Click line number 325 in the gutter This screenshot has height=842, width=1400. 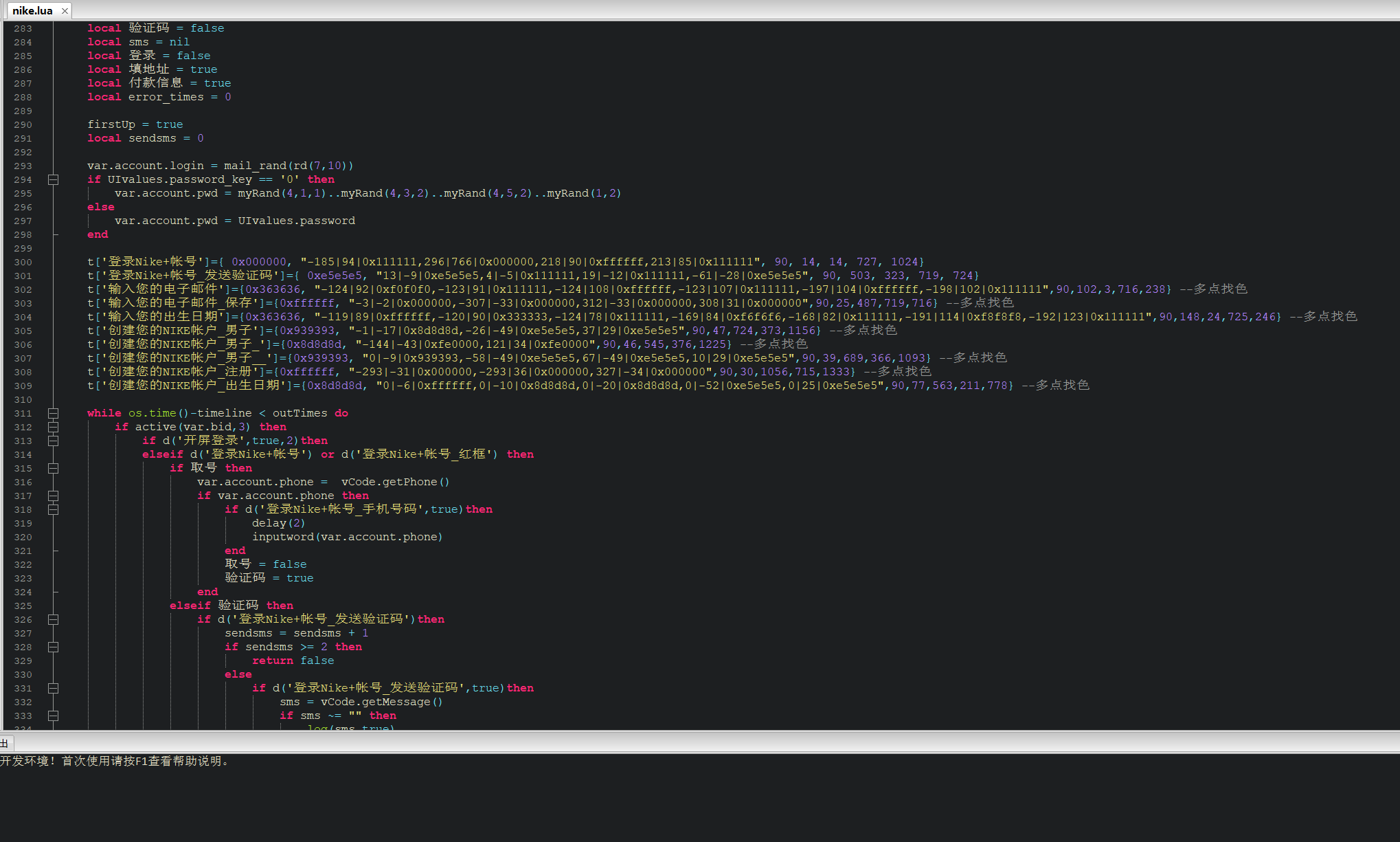(23, 606)
